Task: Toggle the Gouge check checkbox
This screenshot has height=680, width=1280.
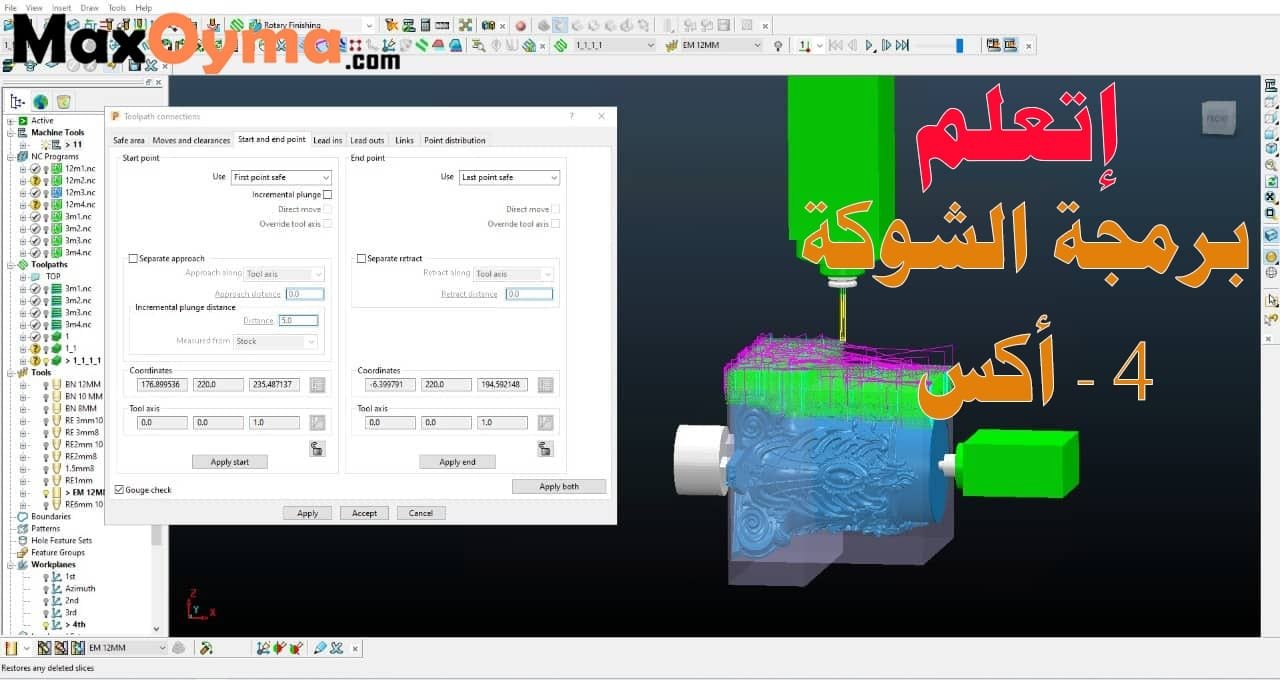Action: (119, 490)
